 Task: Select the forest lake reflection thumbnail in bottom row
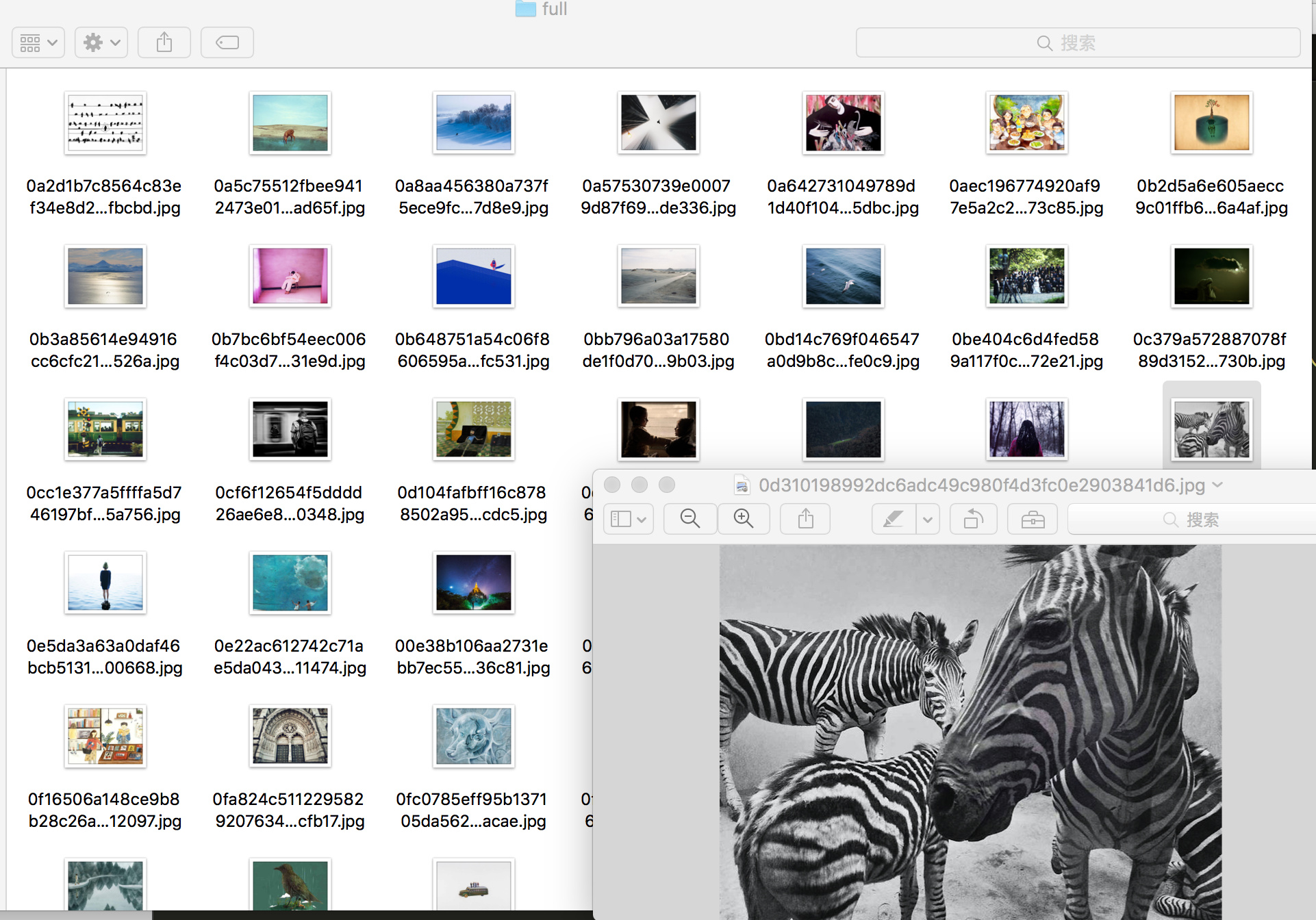click(105, 884)
